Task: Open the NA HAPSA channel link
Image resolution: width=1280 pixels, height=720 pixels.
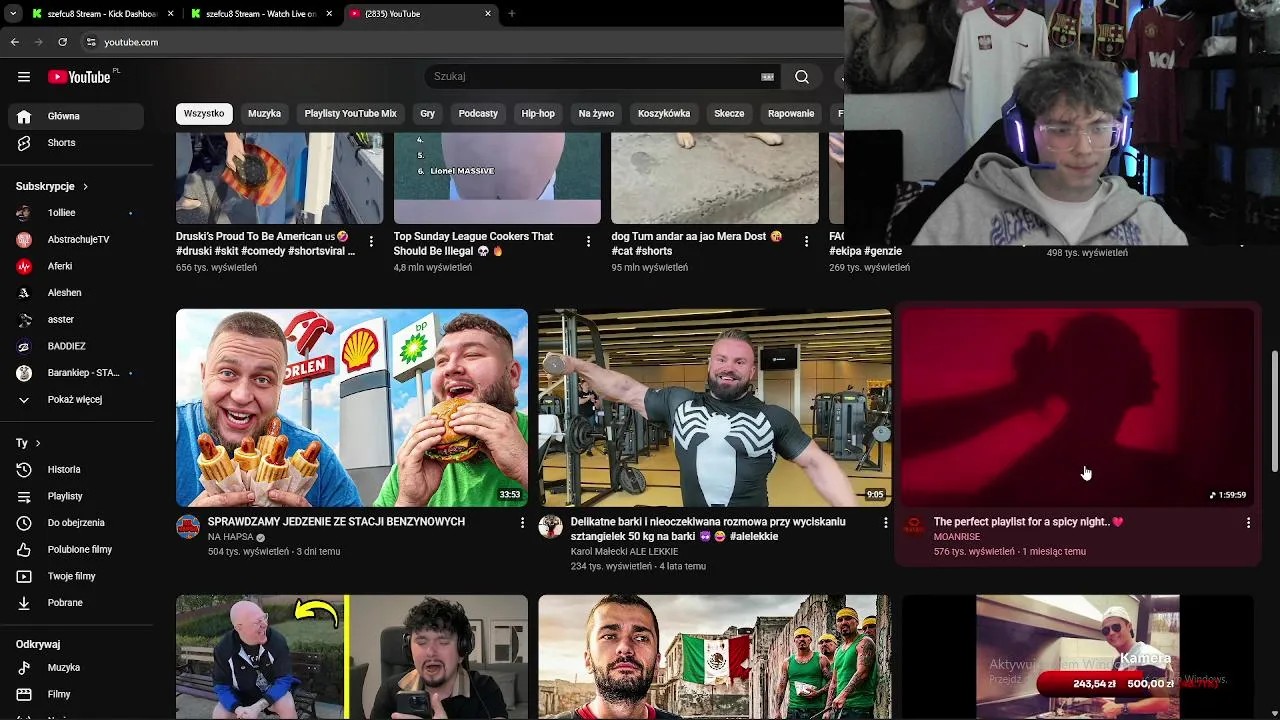Action: [x=228, y=537]
